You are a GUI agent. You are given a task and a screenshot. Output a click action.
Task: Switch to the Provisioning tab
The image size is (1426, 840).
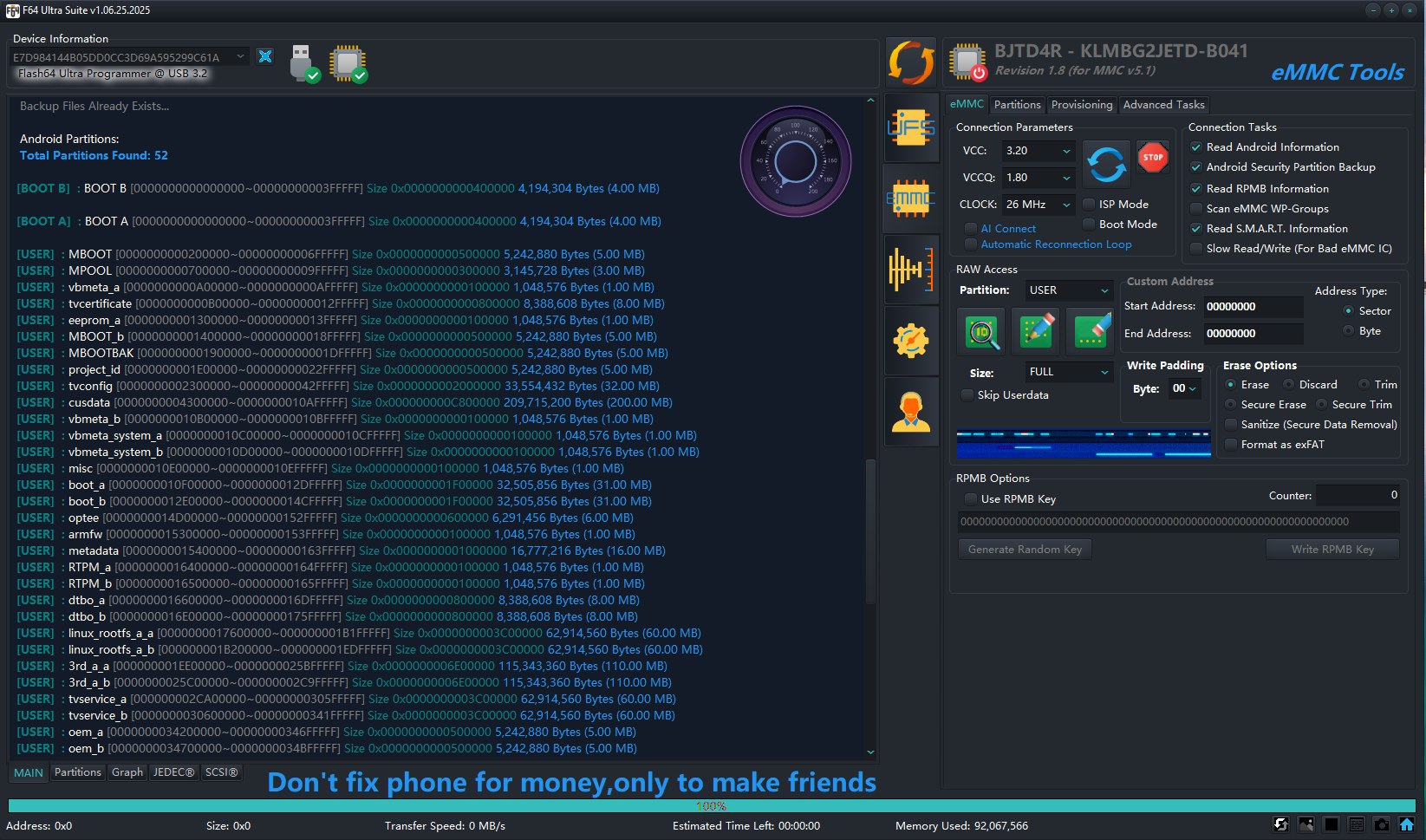pyautogui.click(x=1081, y=105)
